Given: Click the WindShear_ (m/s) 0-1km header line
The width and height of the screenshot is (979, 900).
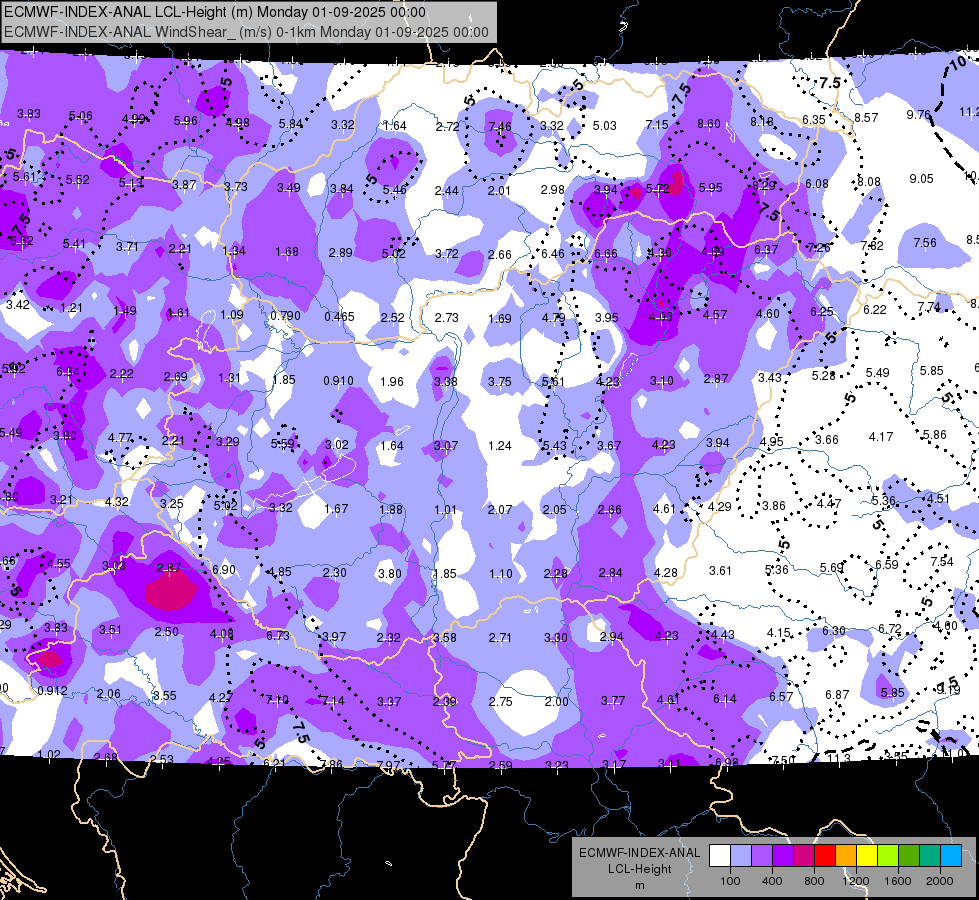Looking at the screenshot, I should pos(246,32).
